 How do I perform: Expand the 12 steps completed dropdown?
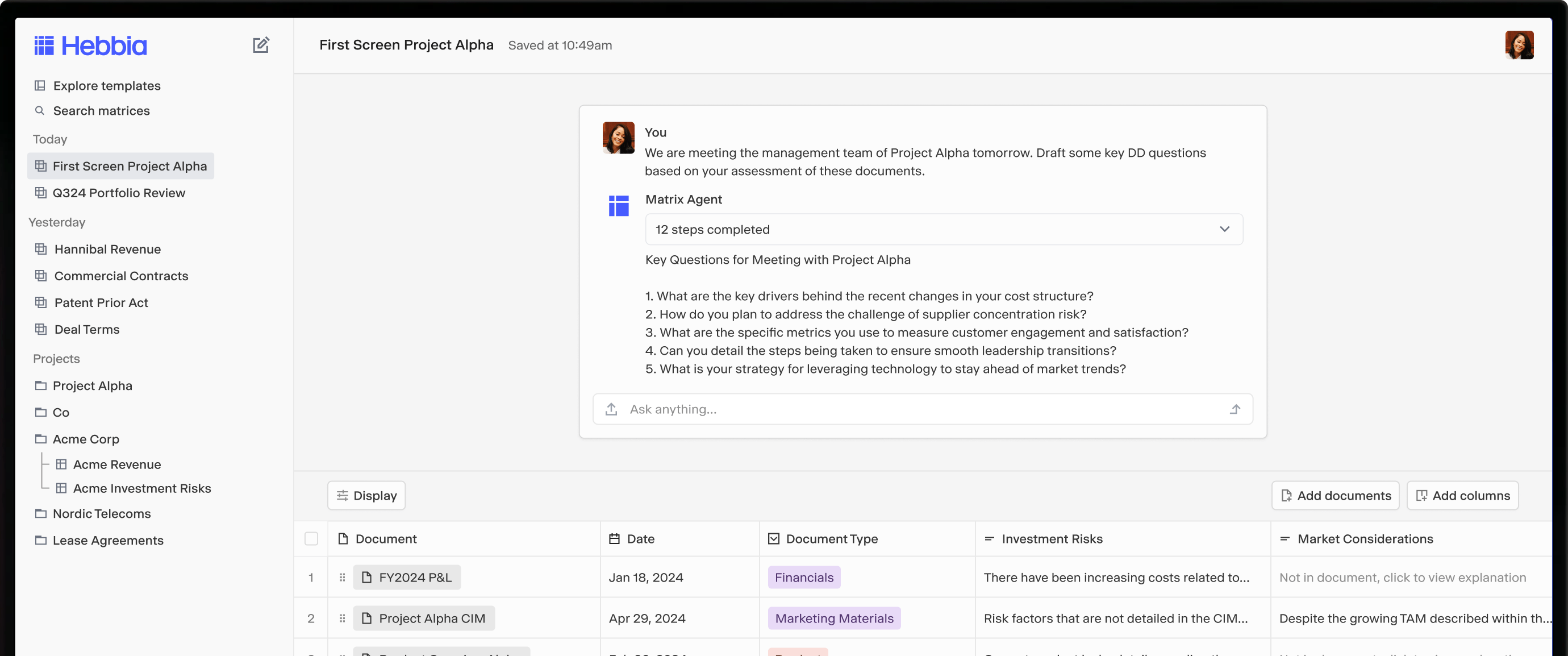click(1223, 229)
